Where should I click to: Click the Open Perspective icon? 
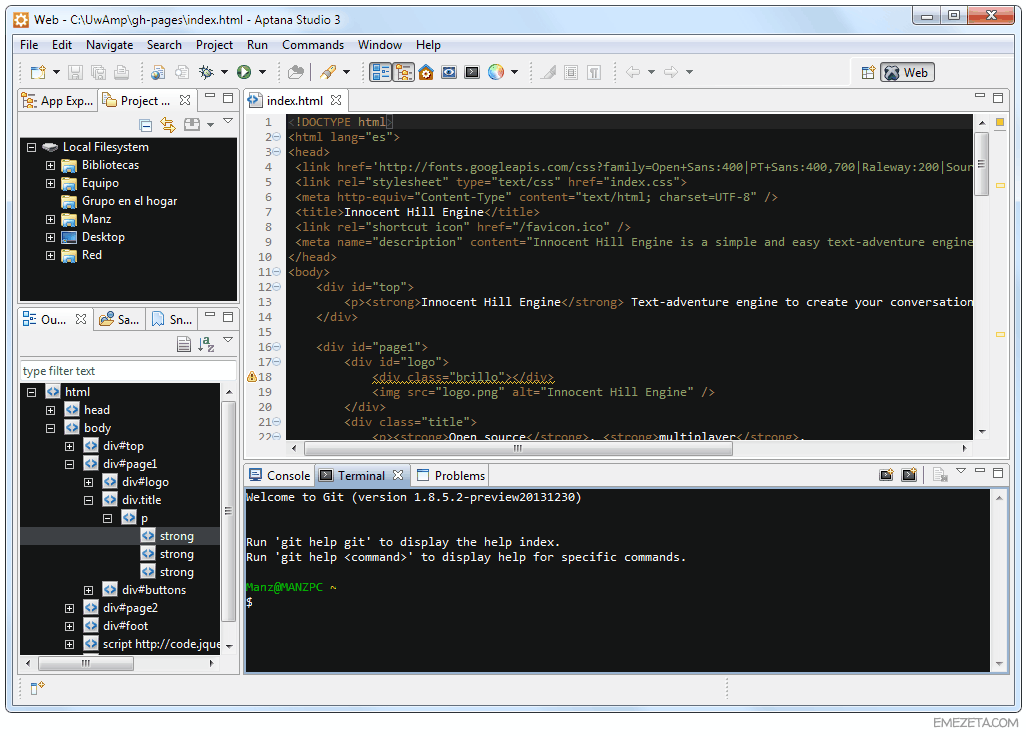click(868, 73)
